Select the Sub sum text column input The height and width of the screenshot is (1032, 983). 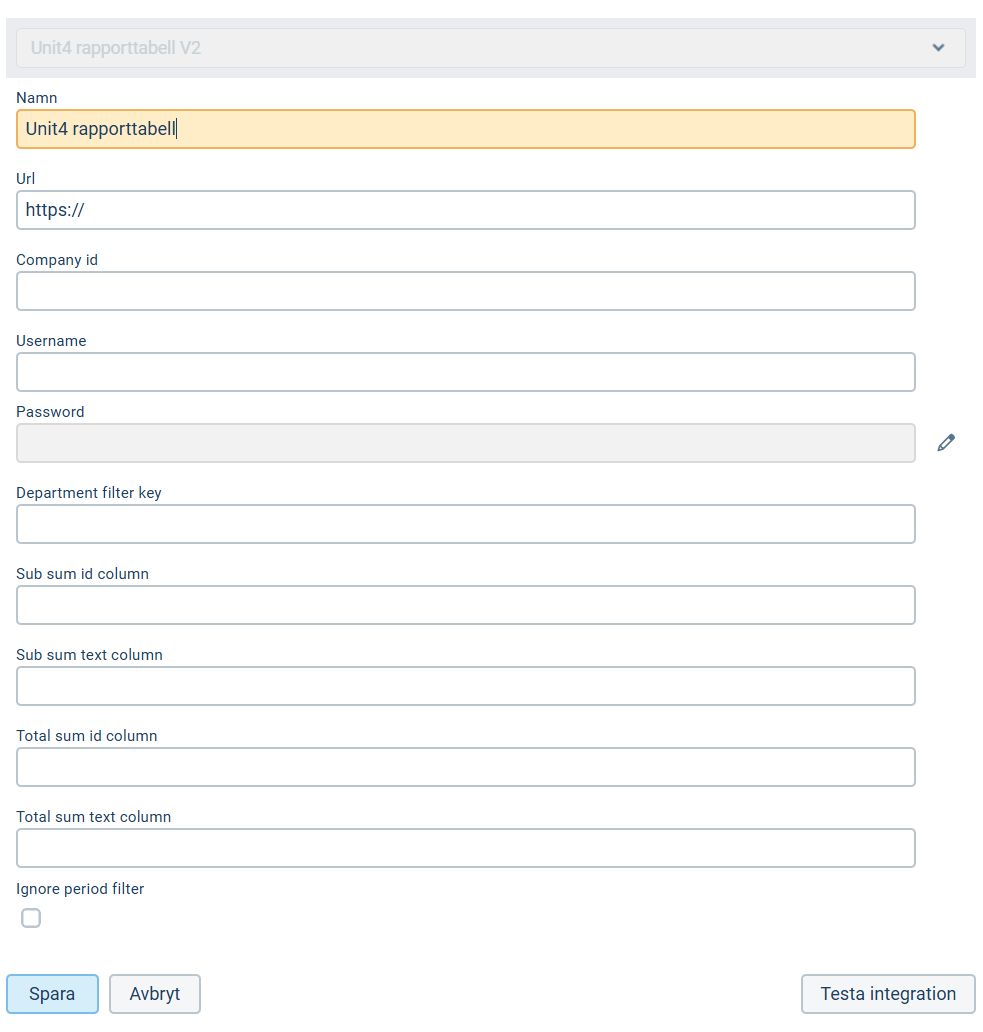(465, 686)
